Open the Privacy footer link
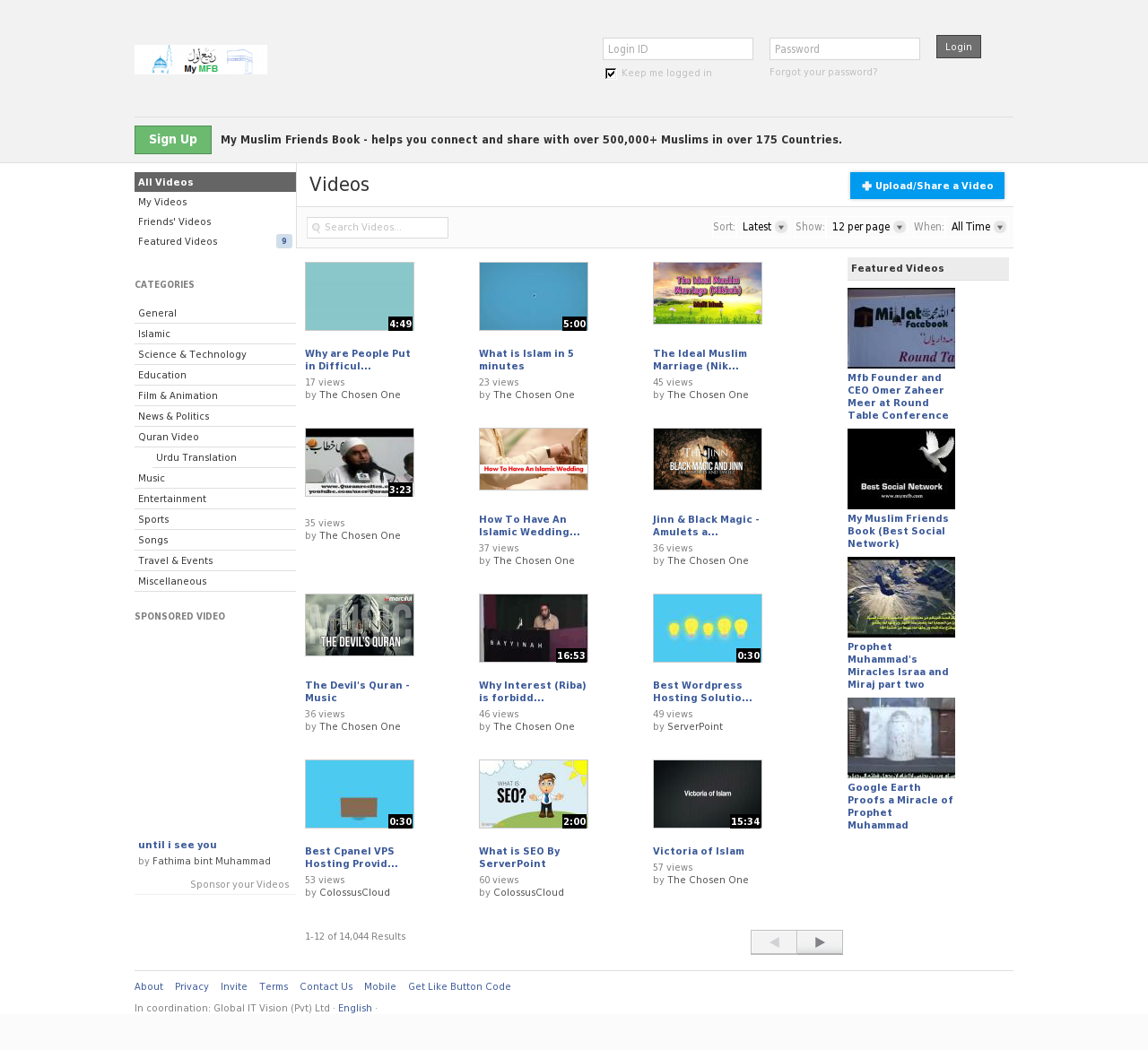Image resolution: width=1148 pixels, height=1050 pixels. [x=192, y=986]
